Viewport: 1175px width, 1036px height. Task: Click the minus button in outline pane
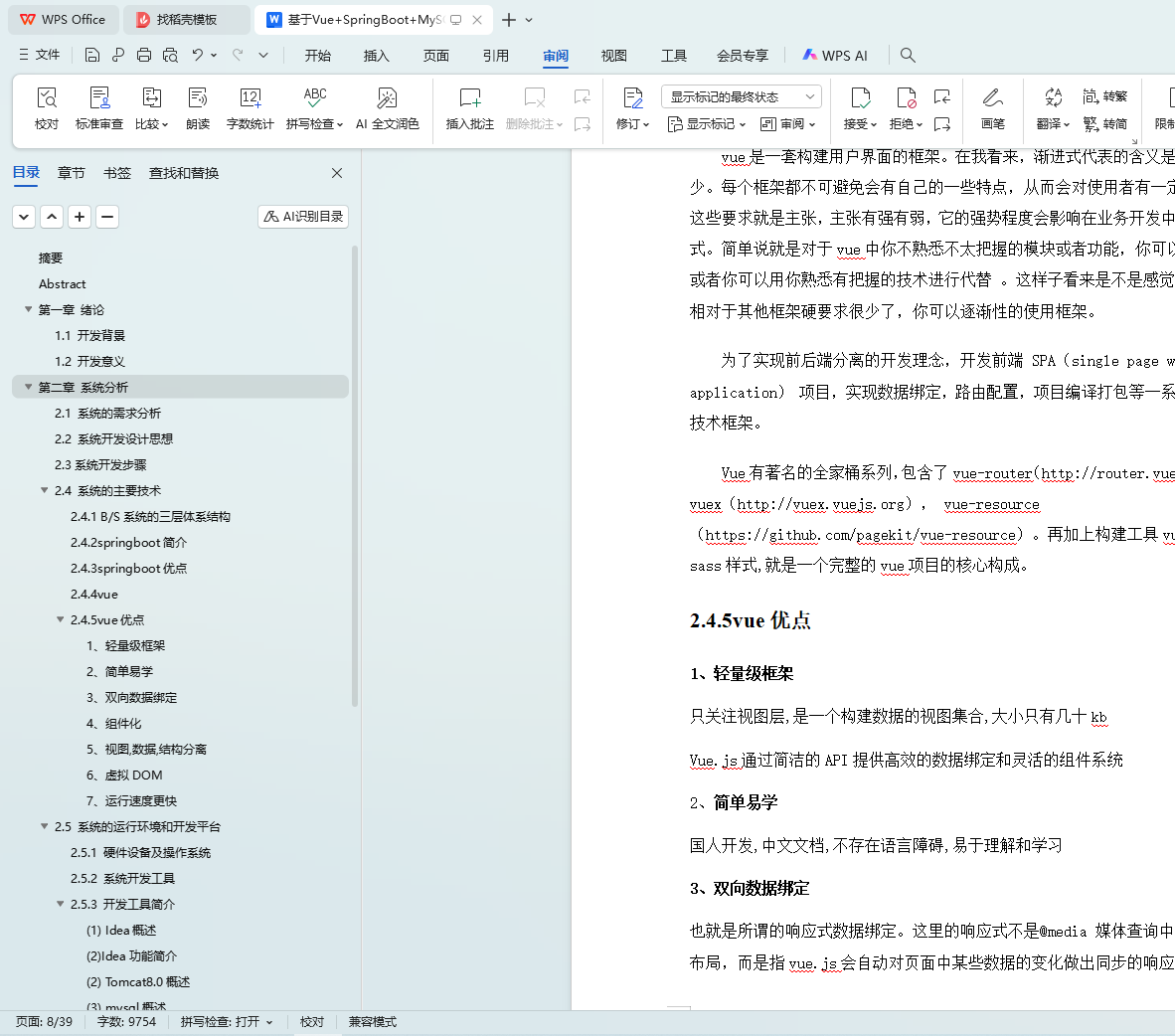click(x=107, y=217)
